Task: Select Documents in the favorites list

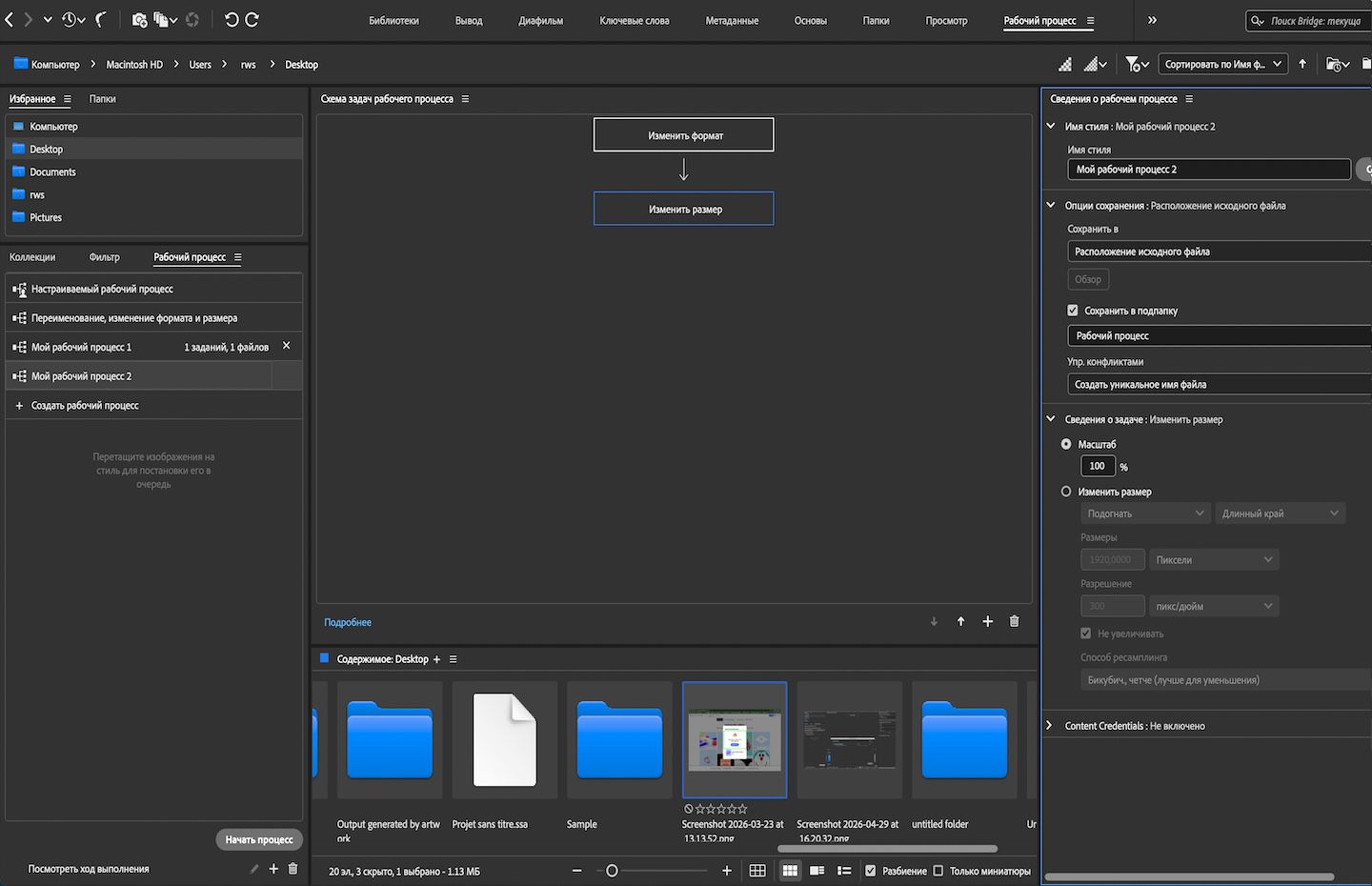Action: pos(52,171)
